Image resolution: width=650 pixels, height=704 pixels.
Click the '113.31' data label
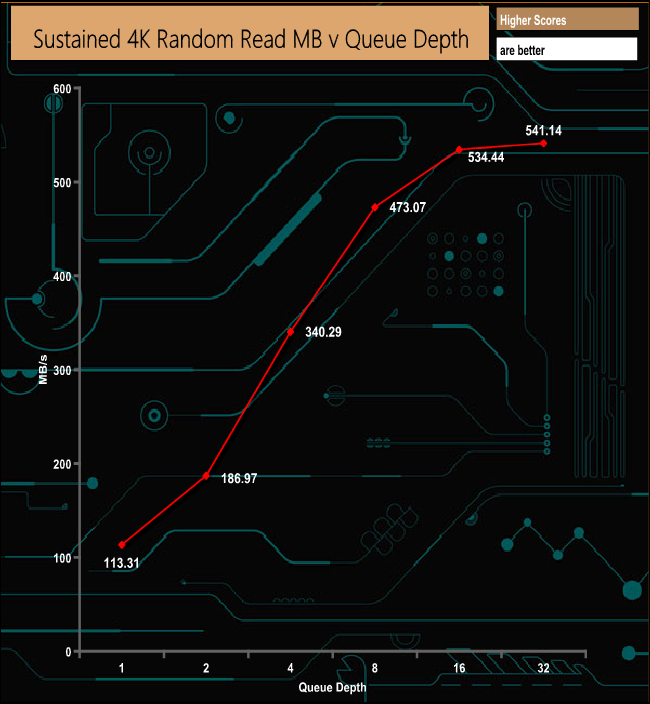(x=121, y=563)
